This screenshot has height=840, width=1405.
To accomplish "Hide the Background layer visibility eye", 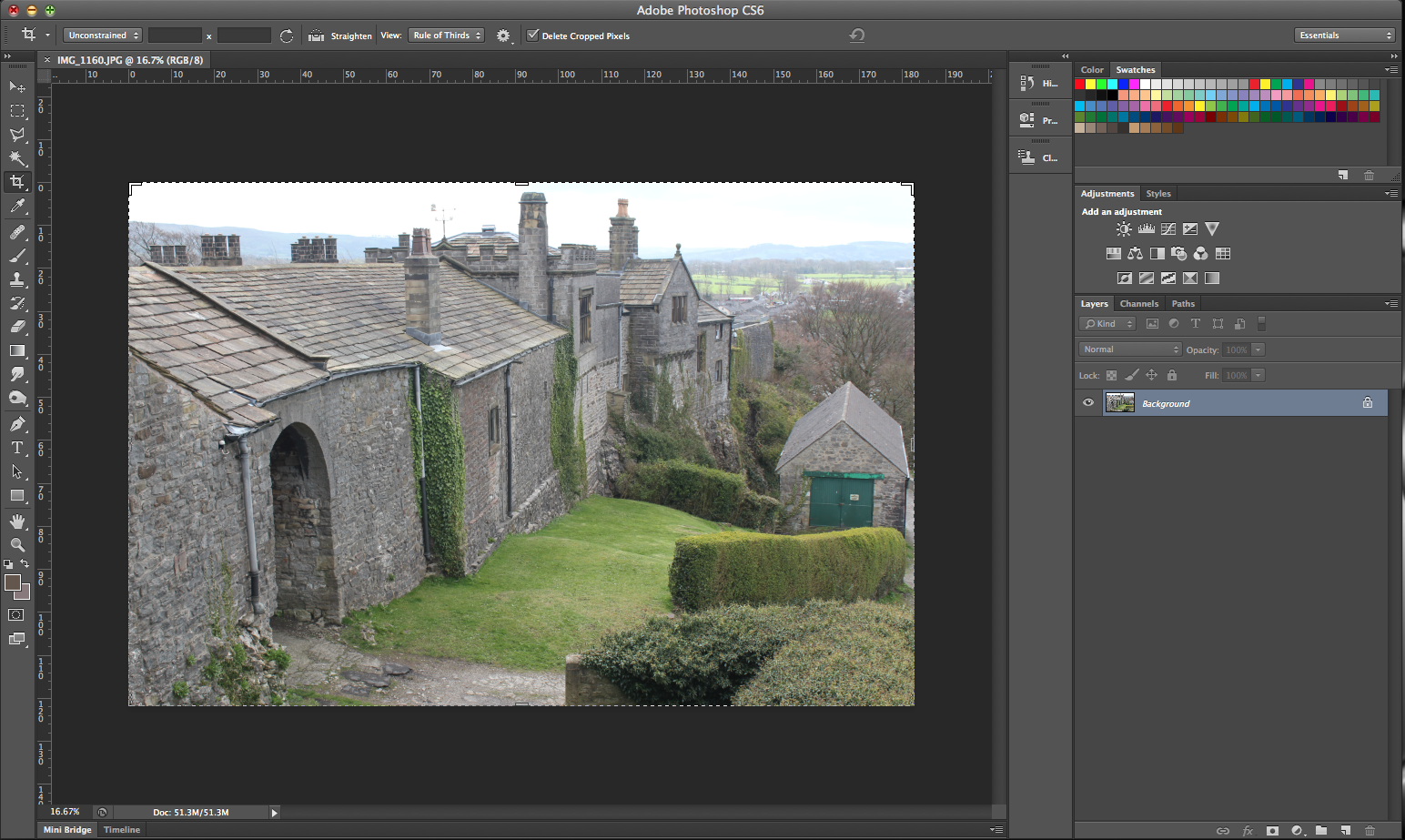I will (x=1087, y=403).
